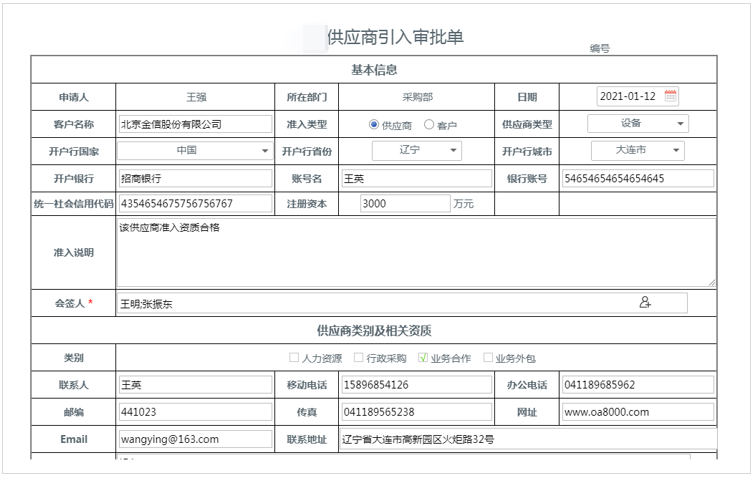
Task: Enable the 行政采购 checkbox
Action: pyautogui.click(x=359, y=357)
